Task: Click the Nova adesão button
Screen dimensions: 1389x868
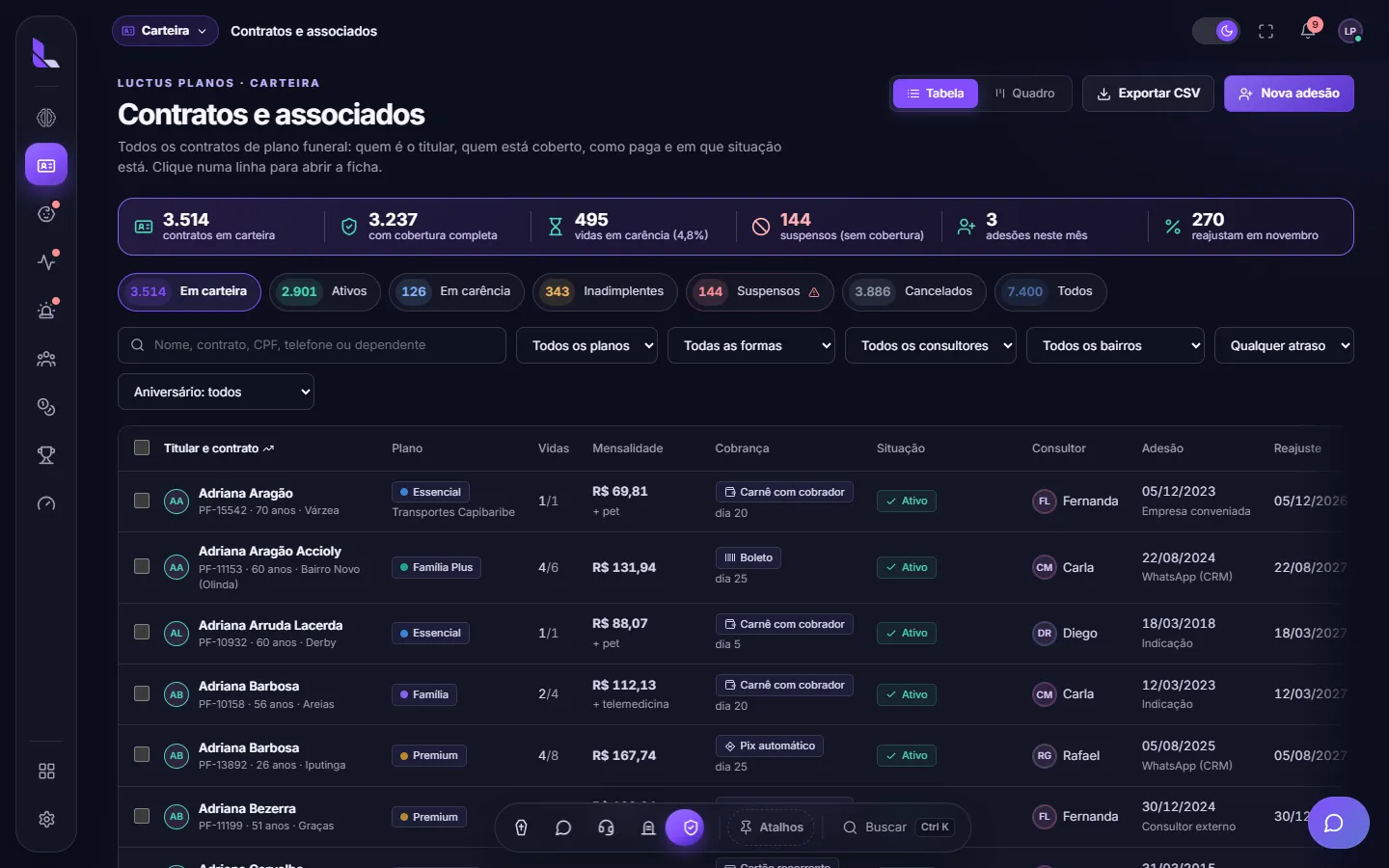Action: tap(1289, 94)
